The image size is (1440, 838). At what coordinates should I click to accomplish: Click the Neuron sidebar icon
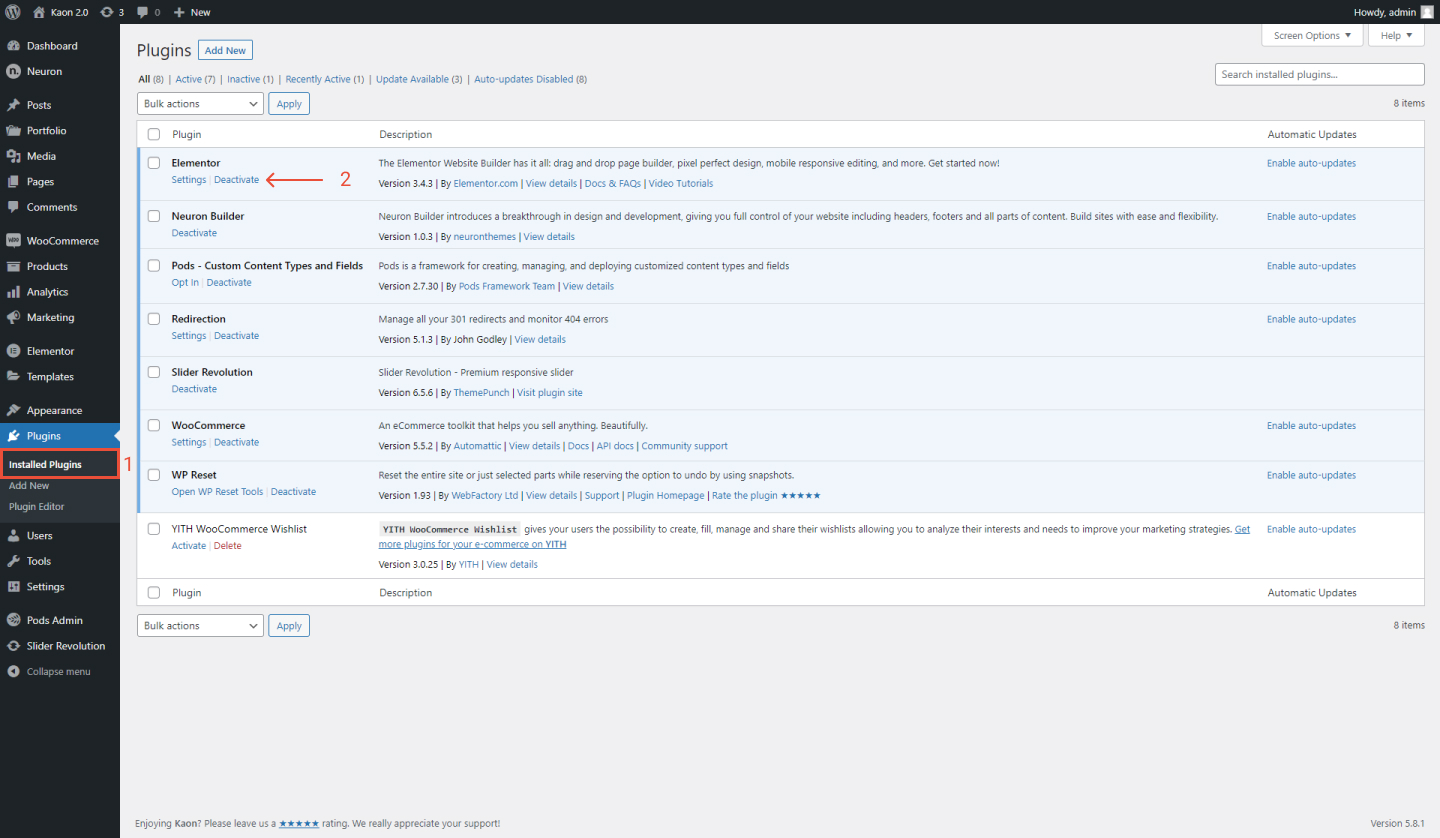coord(14,72)
